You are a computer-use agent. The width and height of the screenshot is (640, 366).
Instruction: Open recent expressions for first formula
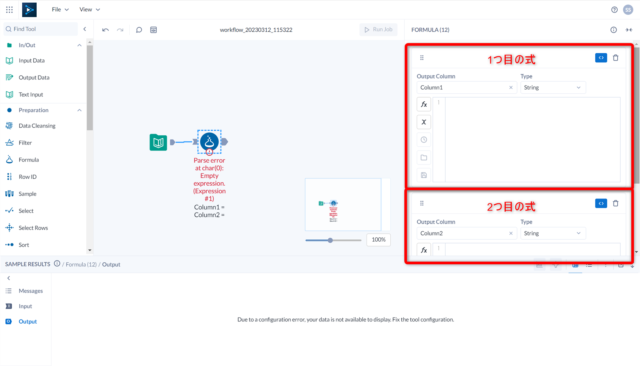[424, 140]
